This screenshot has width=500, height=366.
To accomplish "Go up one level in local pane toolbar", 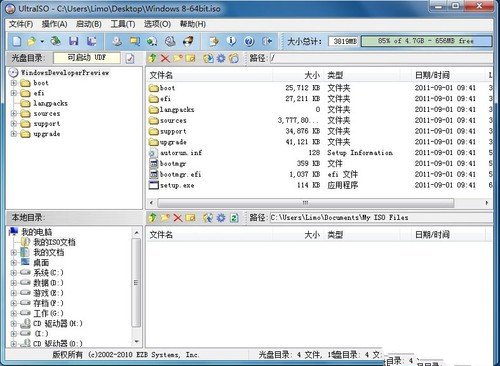I will point(153,218).
